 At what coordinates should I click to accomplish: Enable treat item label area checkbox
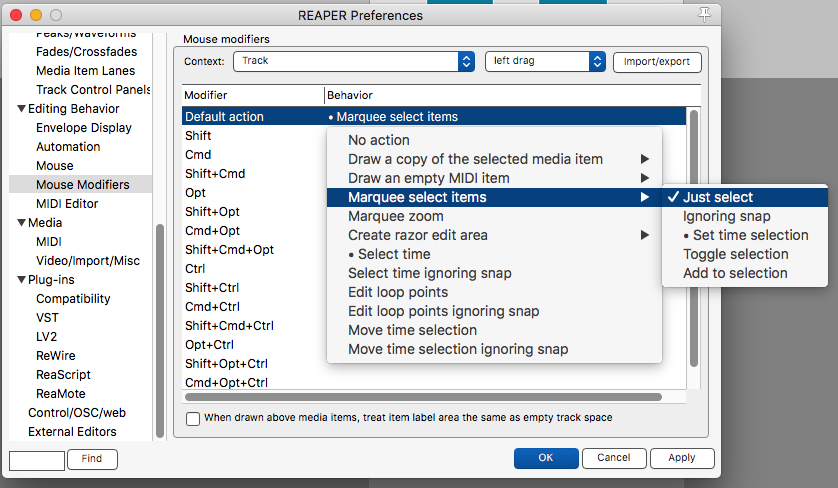tap(193, 418)
